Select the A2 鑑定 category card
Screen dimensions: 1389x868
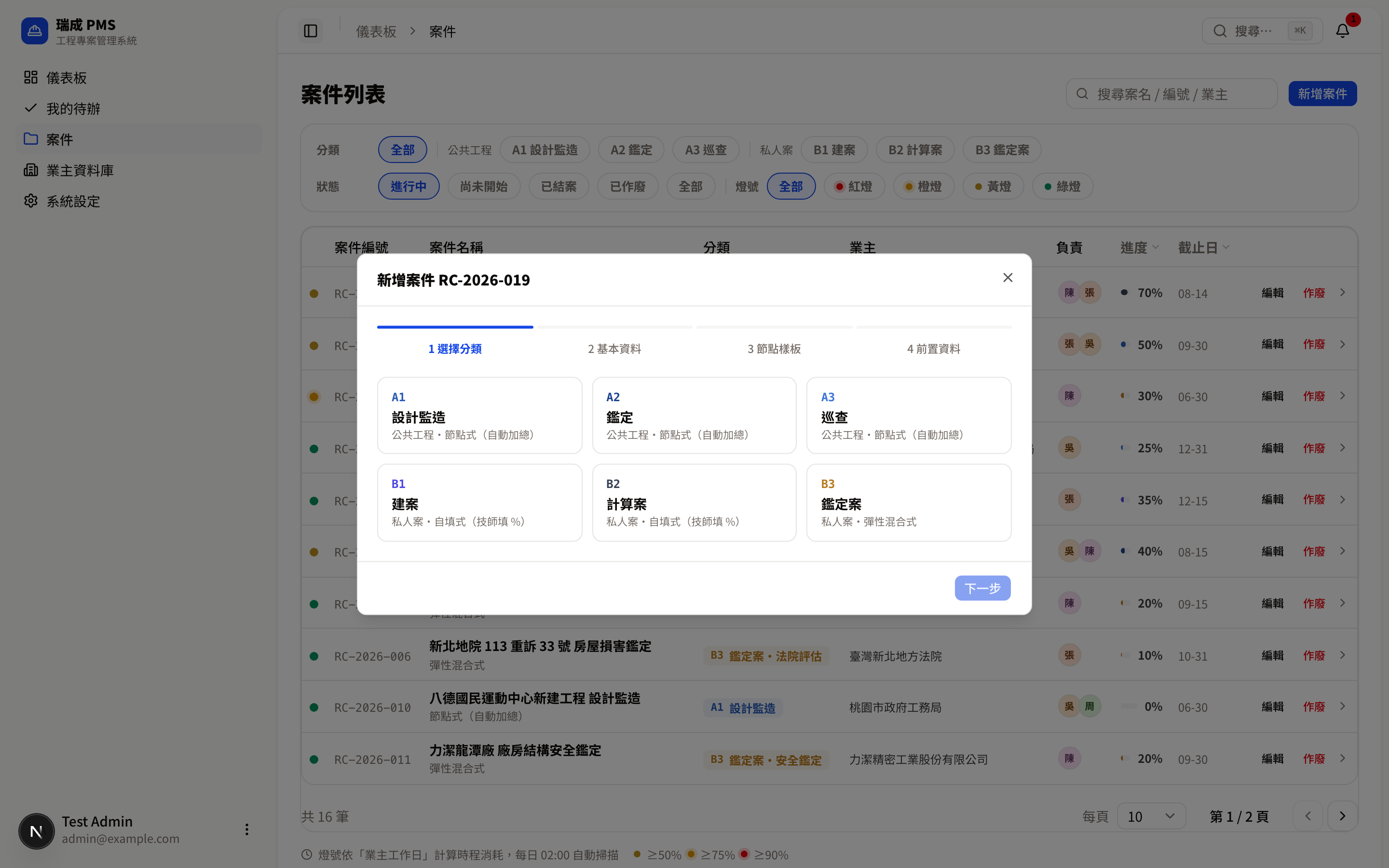click(x=694, y=415)
